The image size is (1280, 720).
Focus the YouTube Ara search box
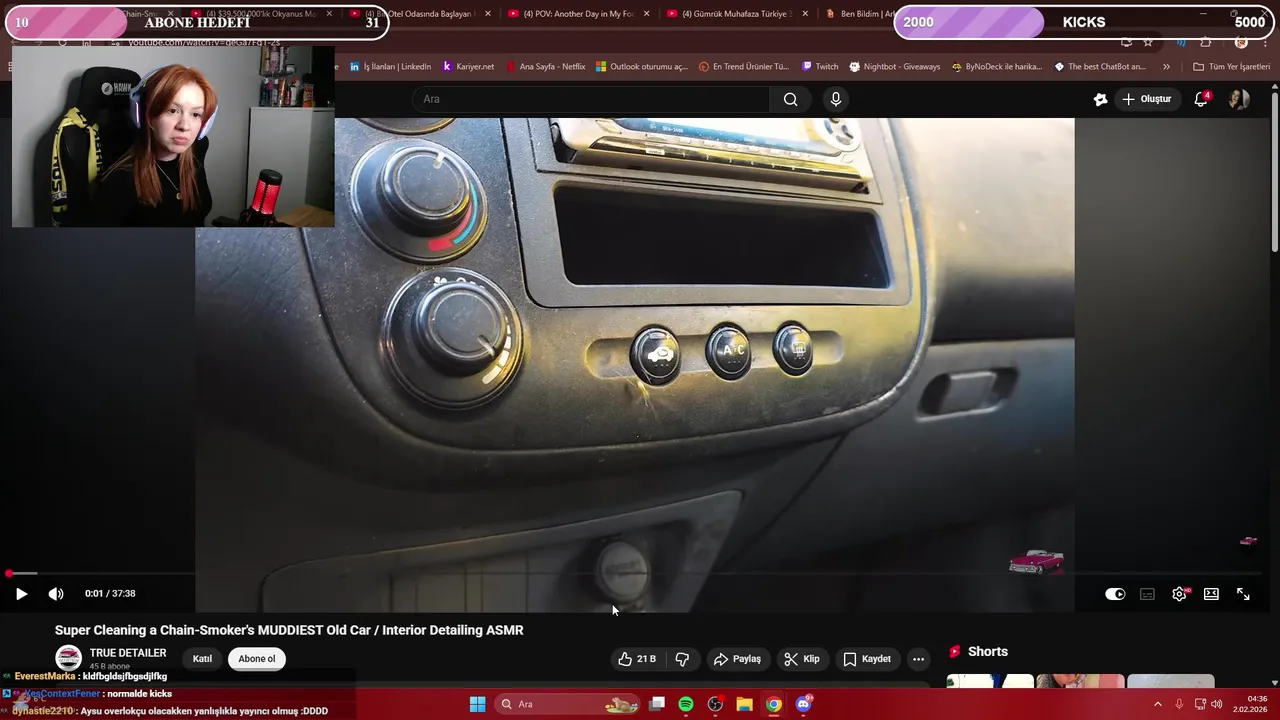tap(590, 99)
